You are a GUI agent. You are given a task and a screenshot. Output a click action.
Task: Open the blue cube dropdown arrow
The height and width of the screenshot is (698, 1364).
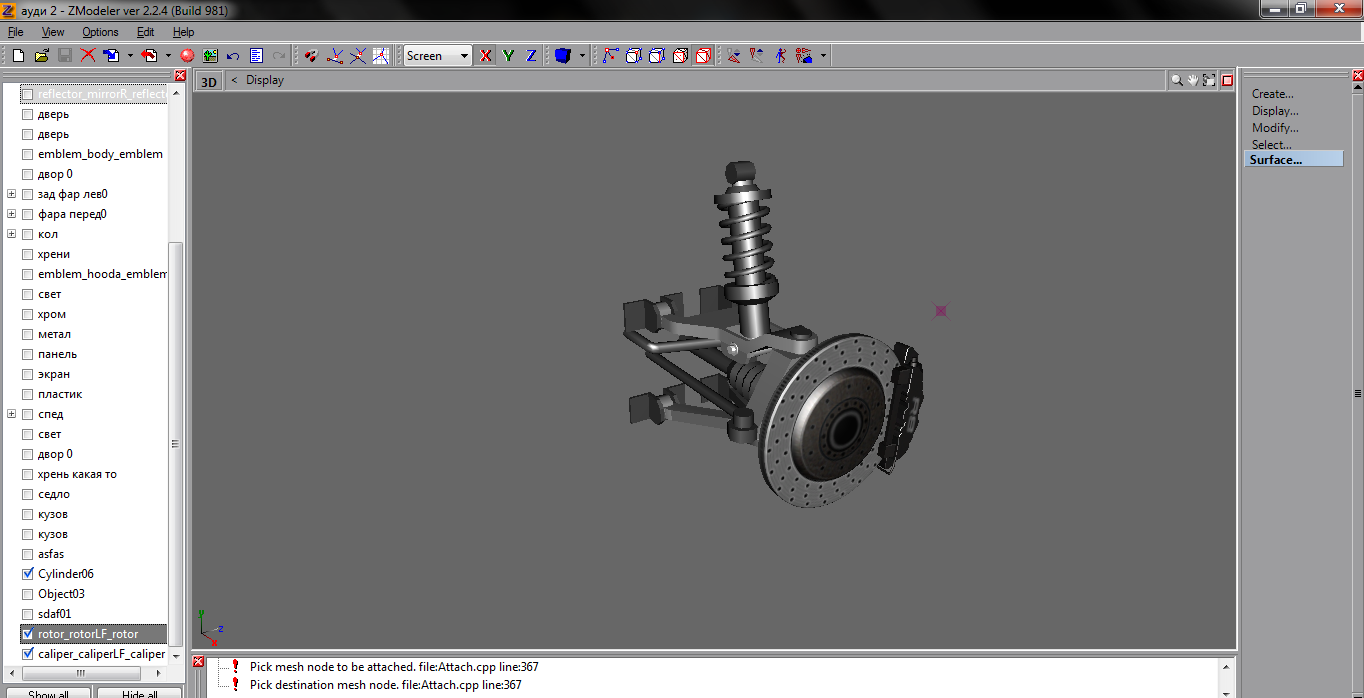[x=582, y=56]
